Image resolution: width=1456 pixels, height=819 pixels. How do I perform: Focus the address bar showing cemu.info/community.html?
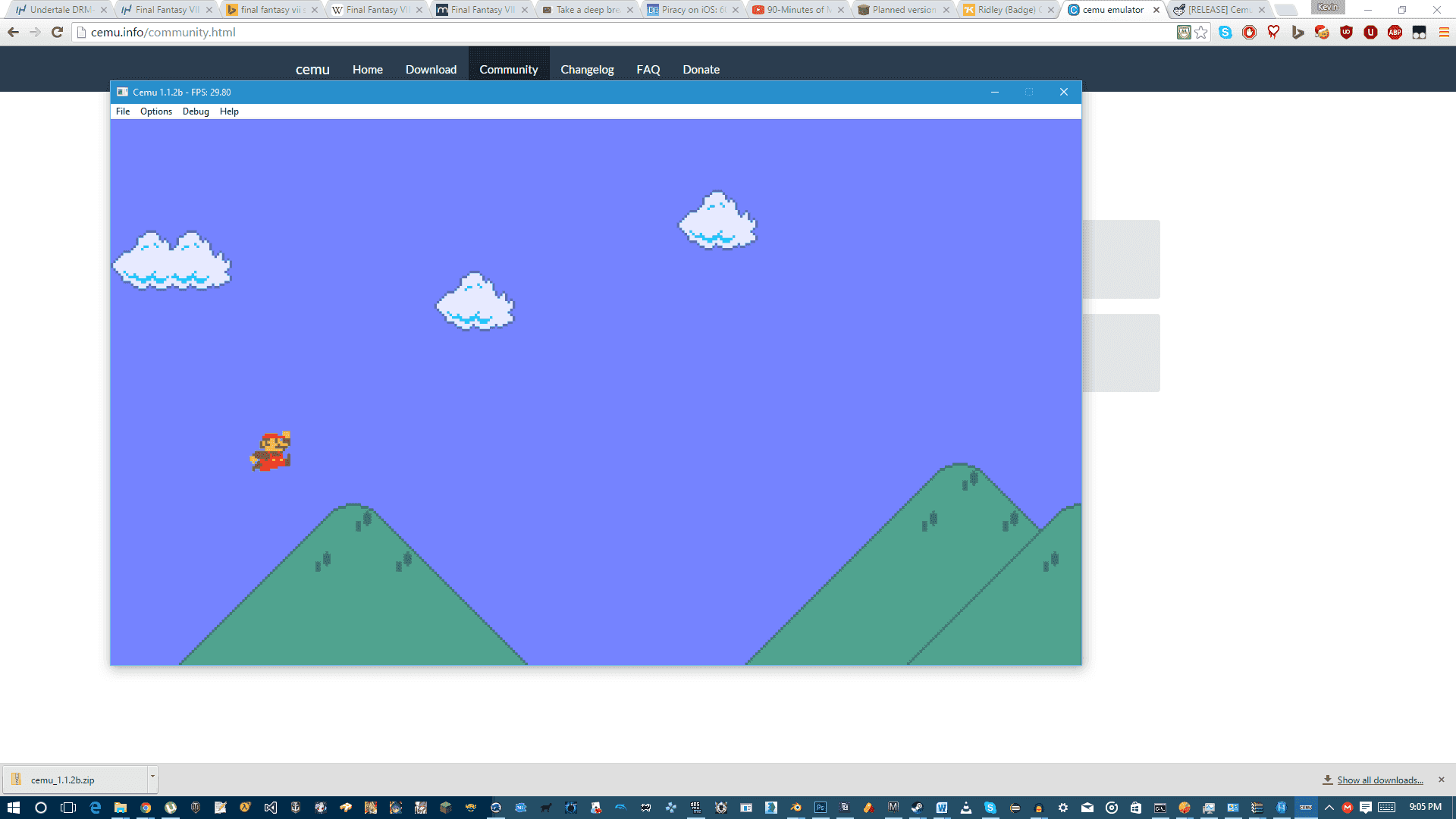[622, 32]
